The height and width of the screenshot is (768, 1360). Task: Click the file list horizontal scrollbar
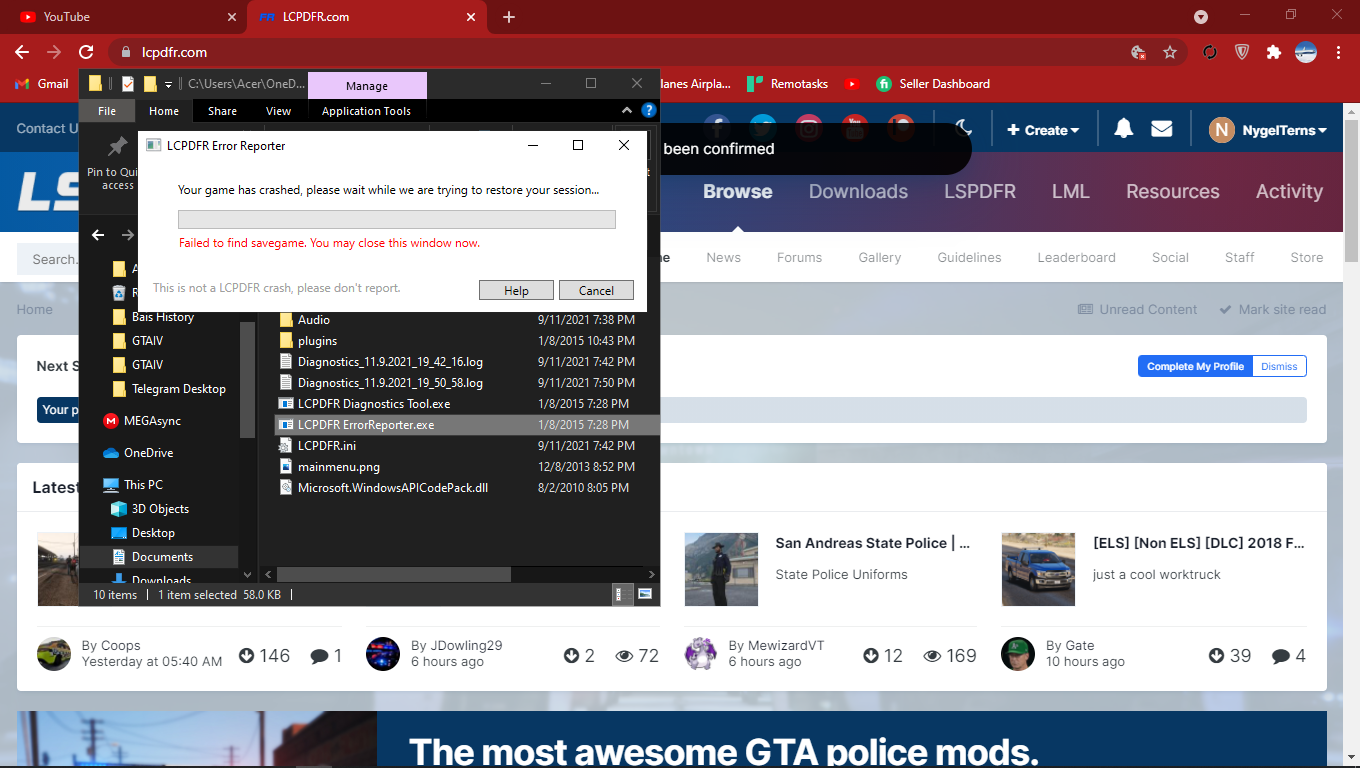tap(394, 575)
